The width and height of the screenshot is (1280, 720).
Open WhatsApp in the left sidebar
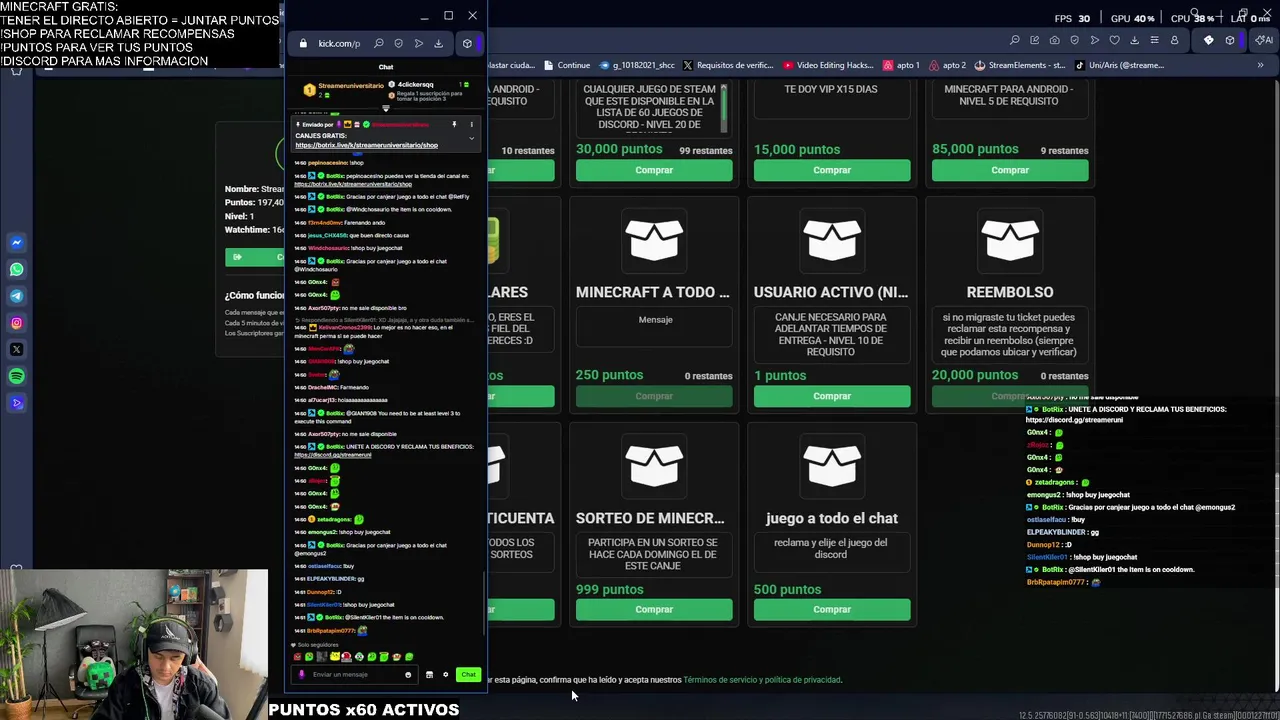pos(16,269)
